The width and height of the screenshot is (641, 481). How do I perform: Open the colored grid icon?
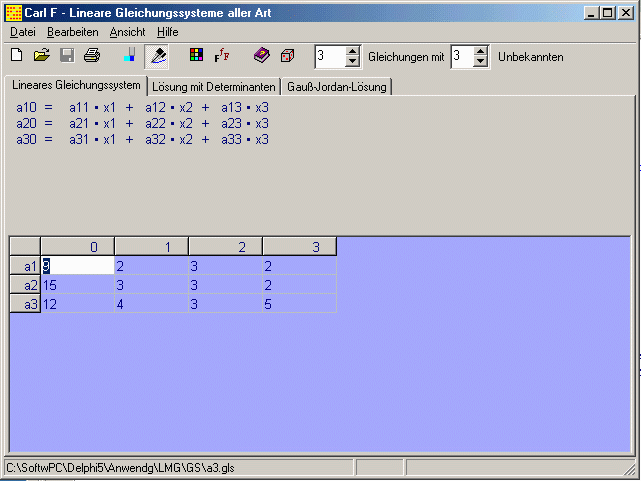pyautogui.click(x=196, y=56)
